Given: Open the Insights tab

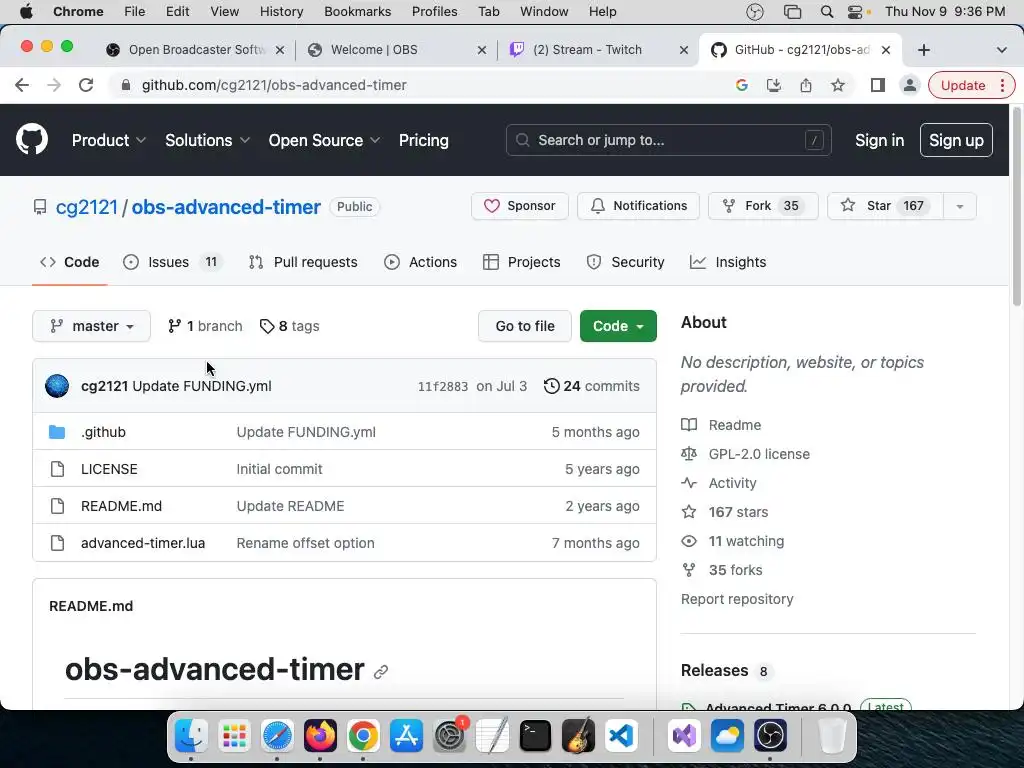Looking at the screenshot, I should [x=728, y=262].
